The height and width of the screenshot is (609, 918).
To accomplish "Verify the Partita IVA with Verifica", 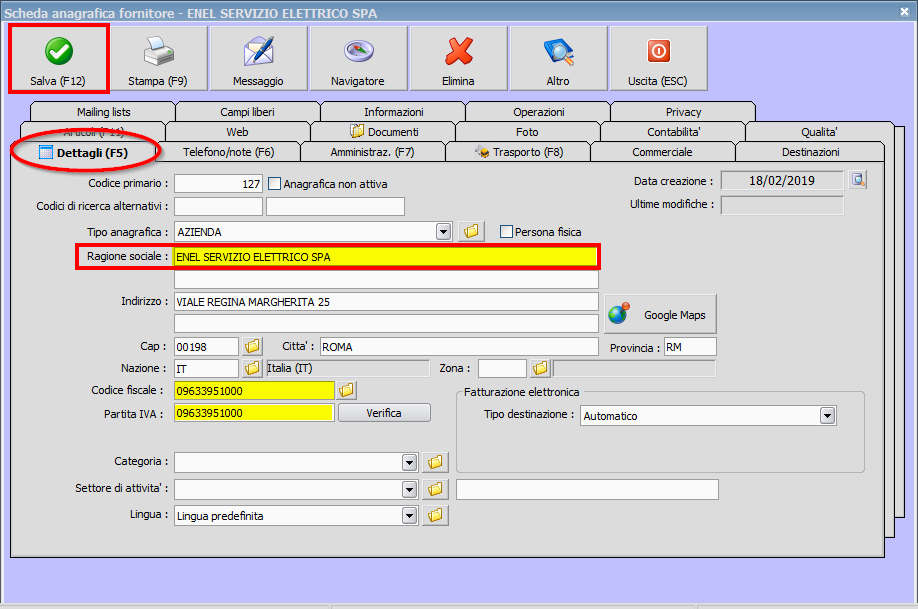I will pyautogui.click(x=384, y=413).
